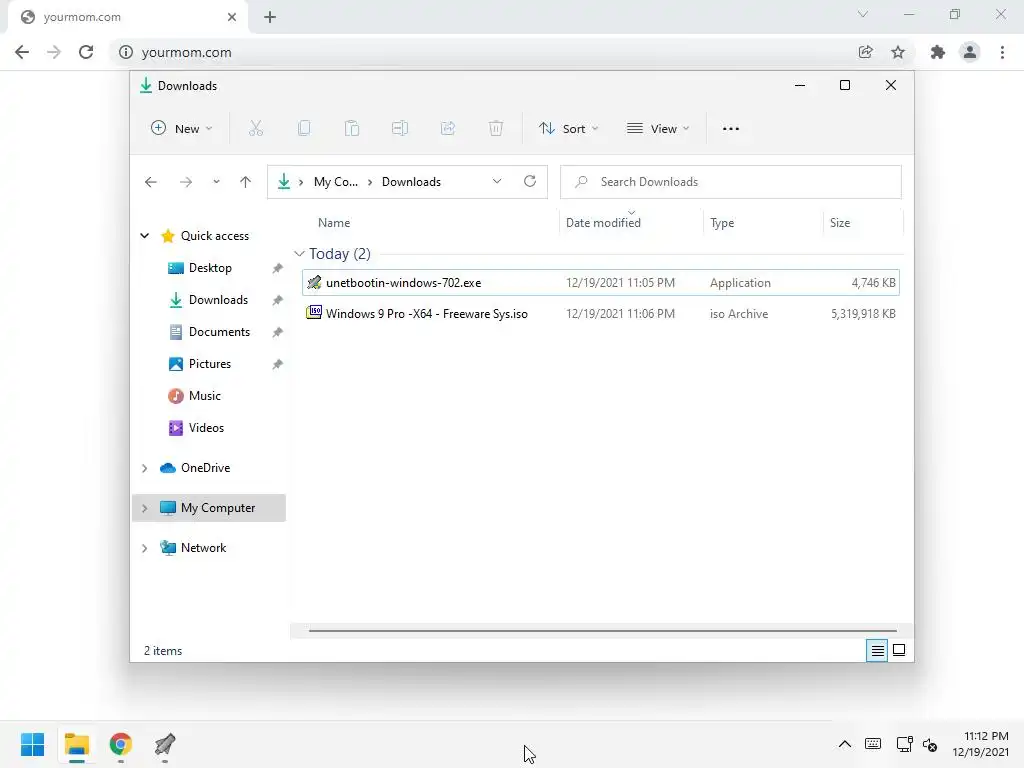Sort by the Size column header
Viewport: 1024px width, 768px height.
coord(840,223)
